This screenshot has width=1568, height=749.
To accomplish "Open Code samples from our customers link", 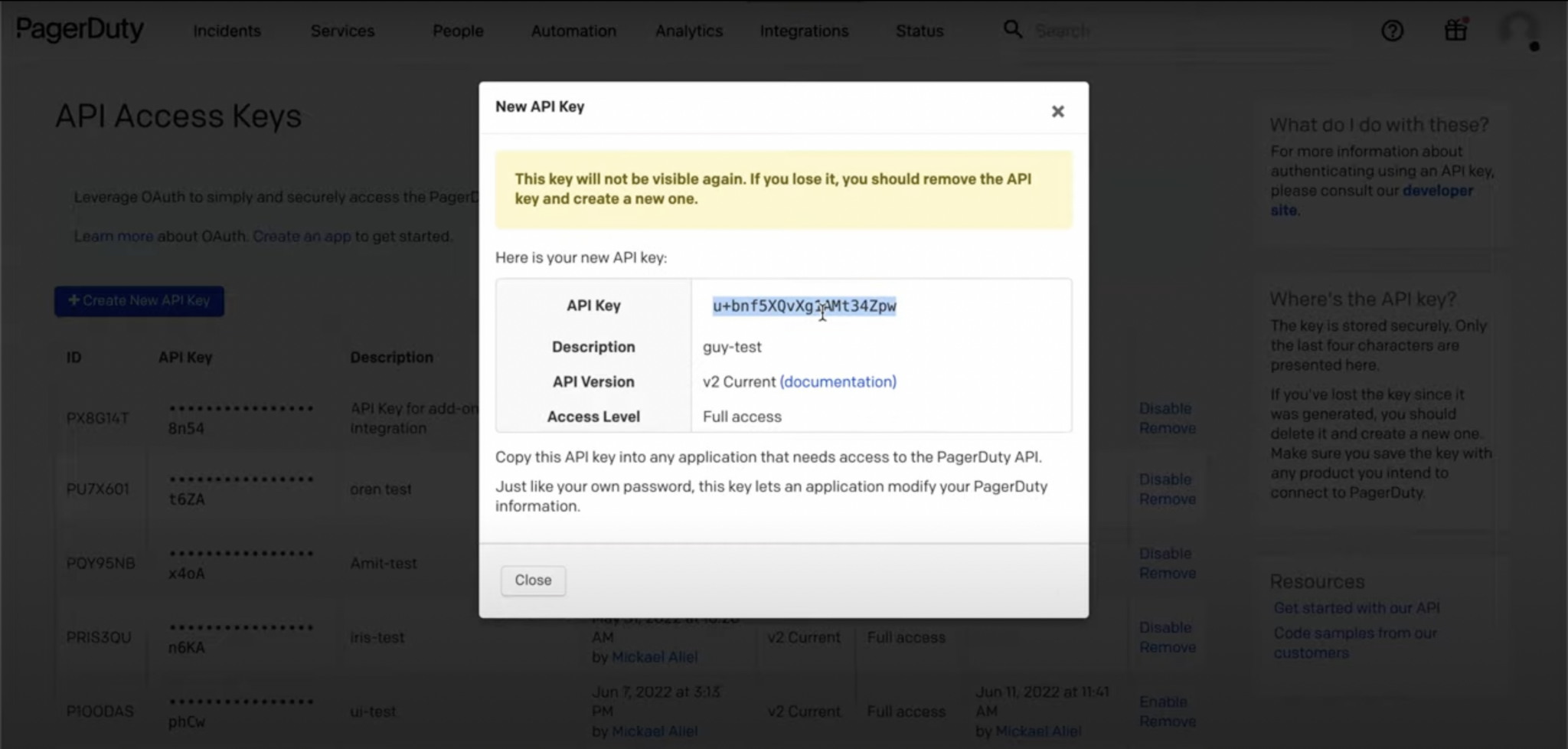I will (x=1355, y=643).
